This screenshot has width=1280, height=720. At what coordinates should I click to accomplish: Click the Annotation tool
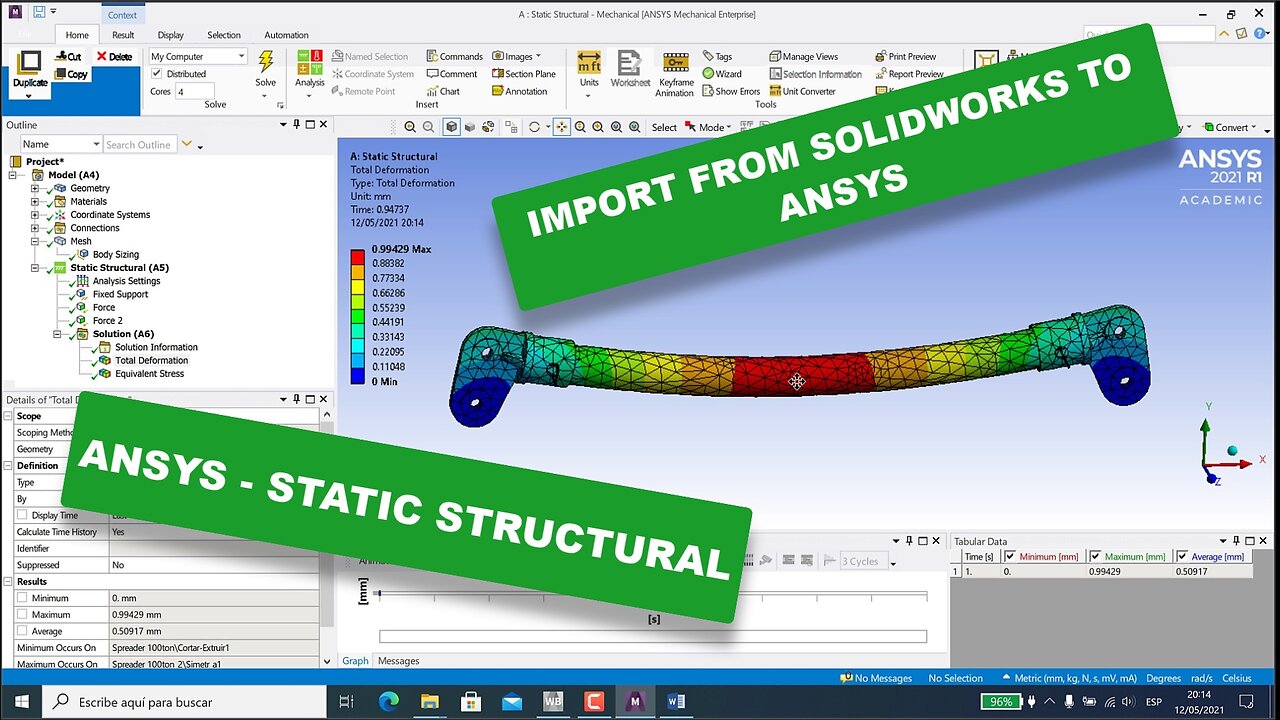[x=520, y=91]
